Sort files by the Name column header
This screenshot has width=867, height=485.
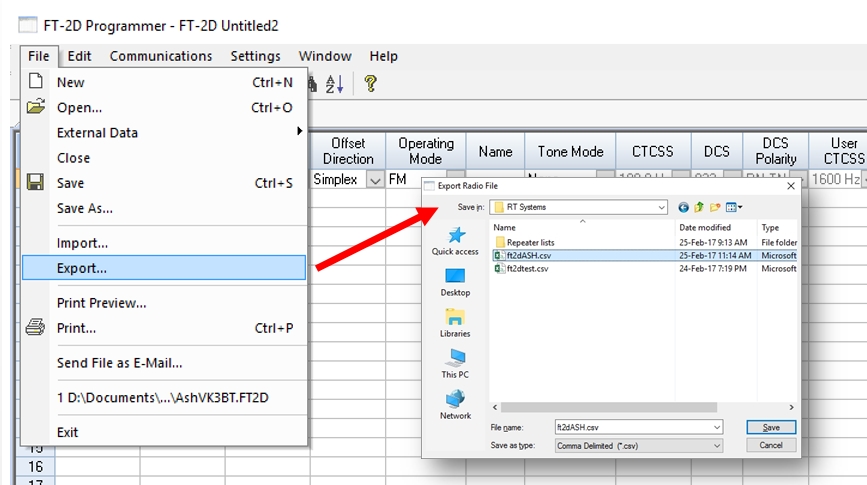pyautogui.click(x=582, y=227)
